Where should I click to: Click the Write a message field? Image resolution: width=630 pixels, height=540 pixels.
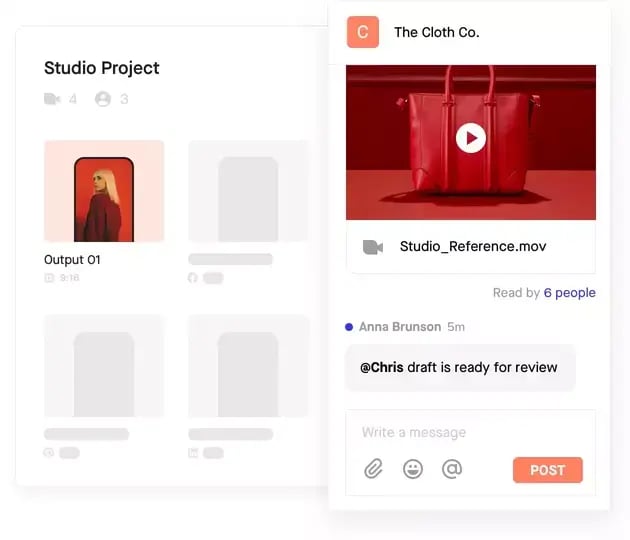coord(470,433)
